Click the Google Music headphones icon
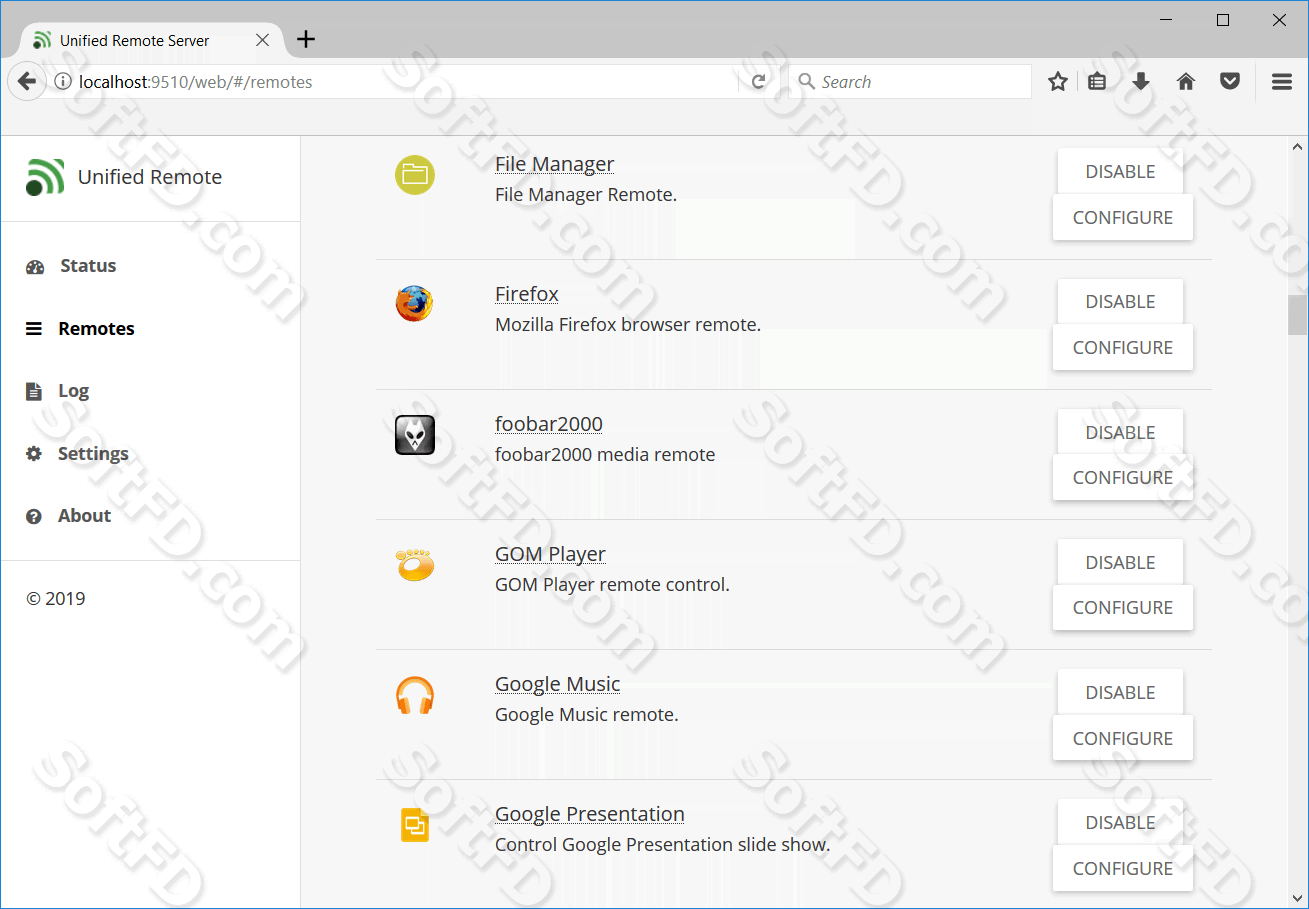The width and height of the screenshot is (1309, 909). (414, 695)
